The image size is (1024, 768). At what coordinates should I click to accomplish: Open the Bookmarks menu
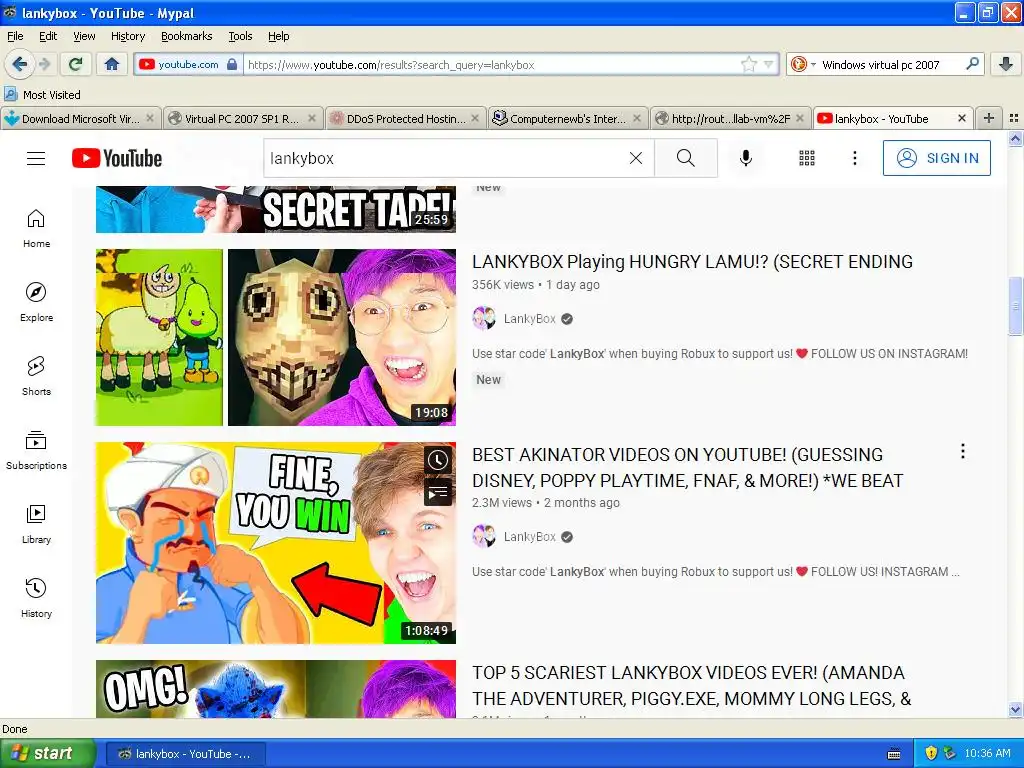pos(186,36)
